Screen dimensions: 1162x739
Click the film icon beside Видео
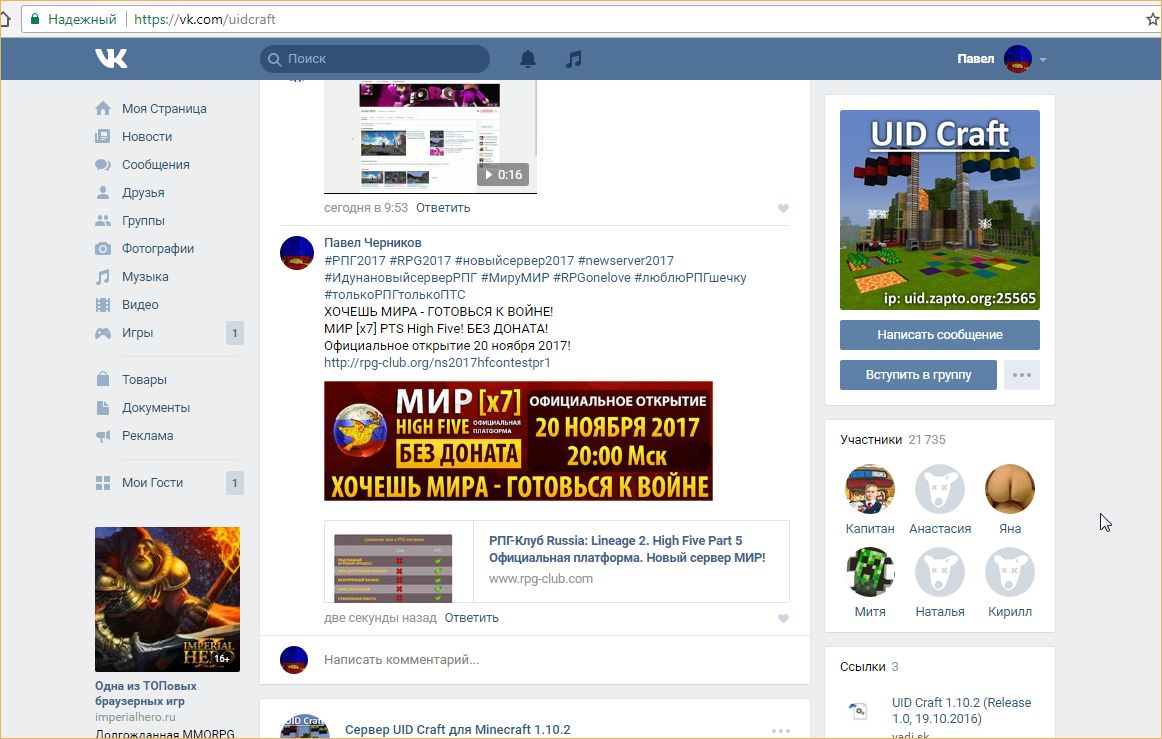pos(103,305)
